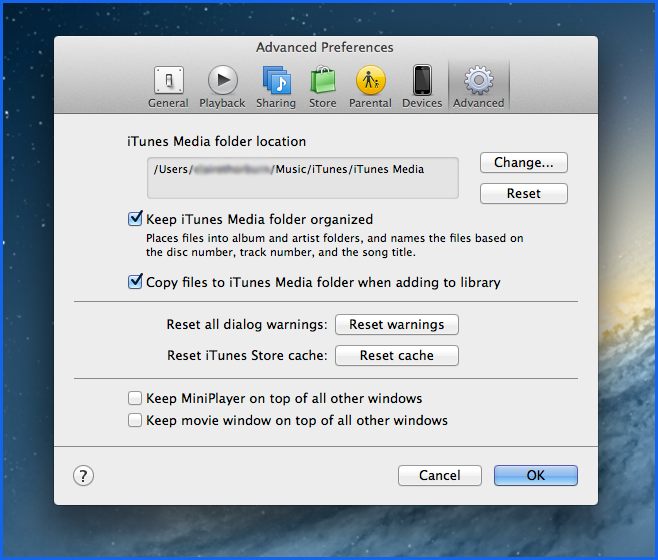Open the Devices preferences iPhone icon
This screenshot has height=560, width=658.
[422, 80]
